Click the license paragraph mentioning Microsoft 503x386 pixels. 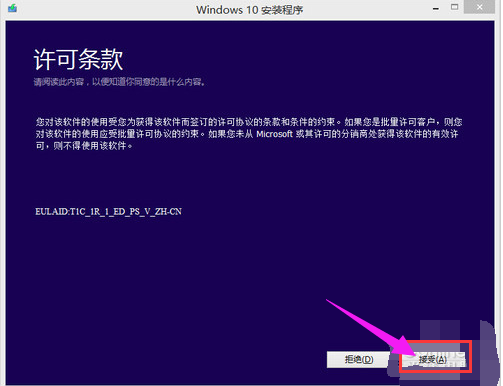tap(249, 134)
